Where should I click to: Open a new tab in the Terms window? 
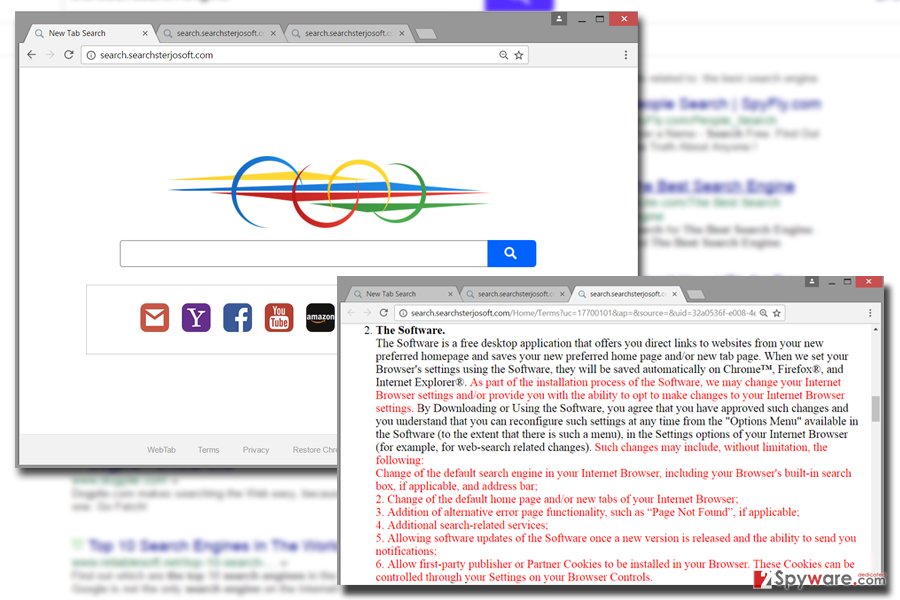696,295
